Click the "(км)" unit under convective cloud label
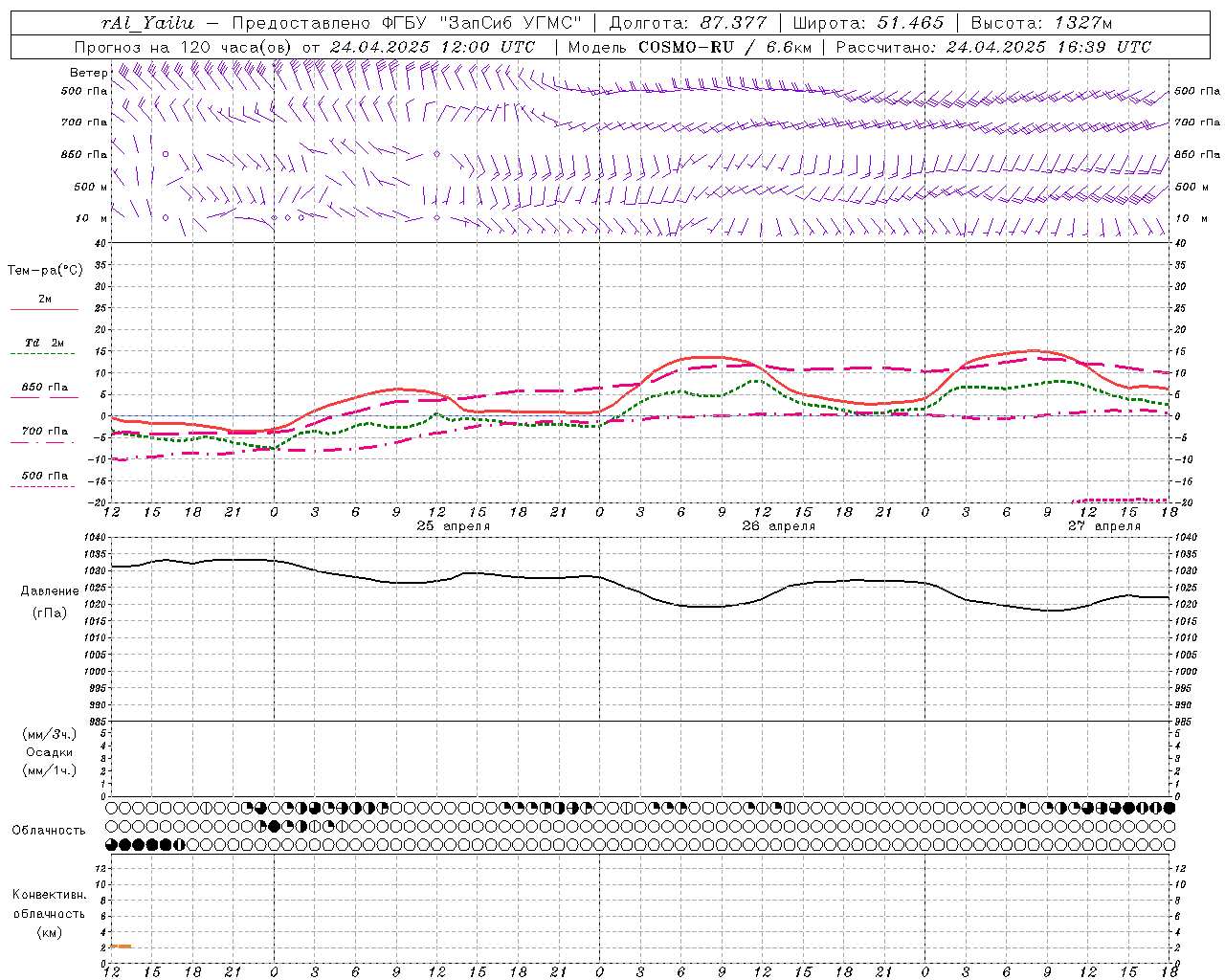 (x=49, y=932)
